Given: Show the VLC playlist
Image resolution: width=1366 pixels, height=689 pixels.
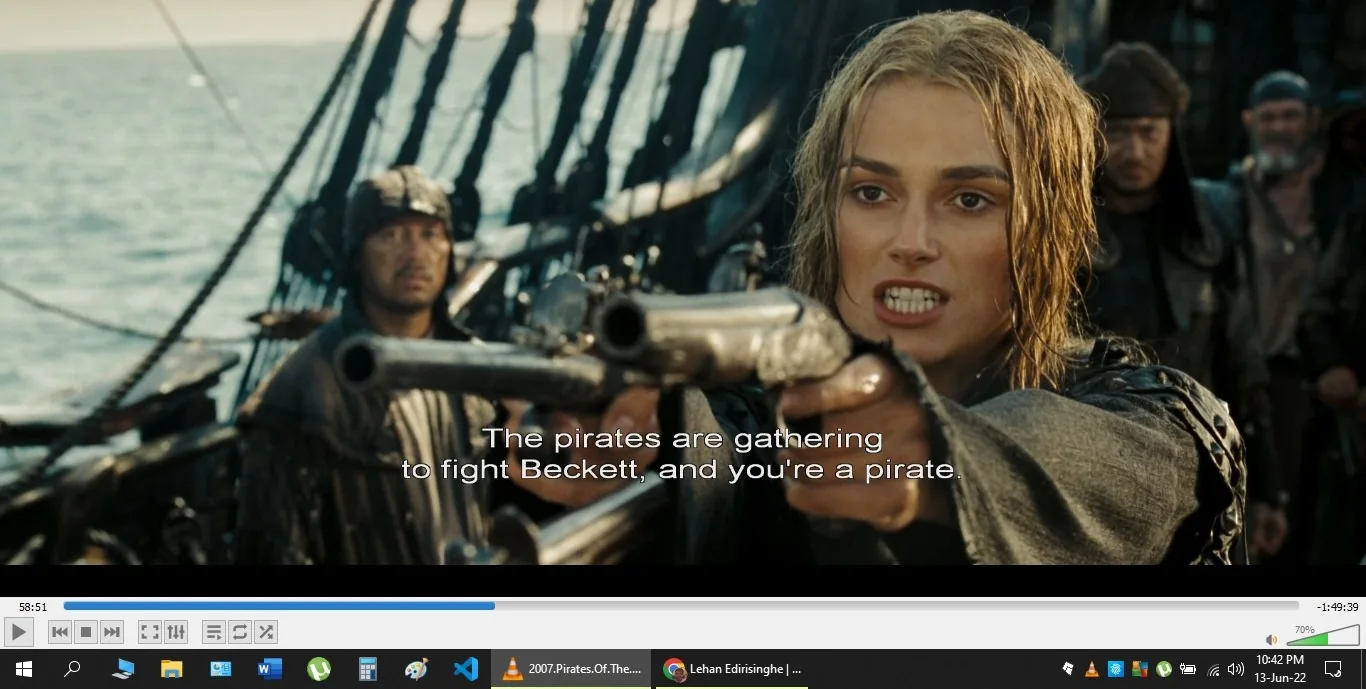Looking at the screenshot, I should [x=213, y=632].
